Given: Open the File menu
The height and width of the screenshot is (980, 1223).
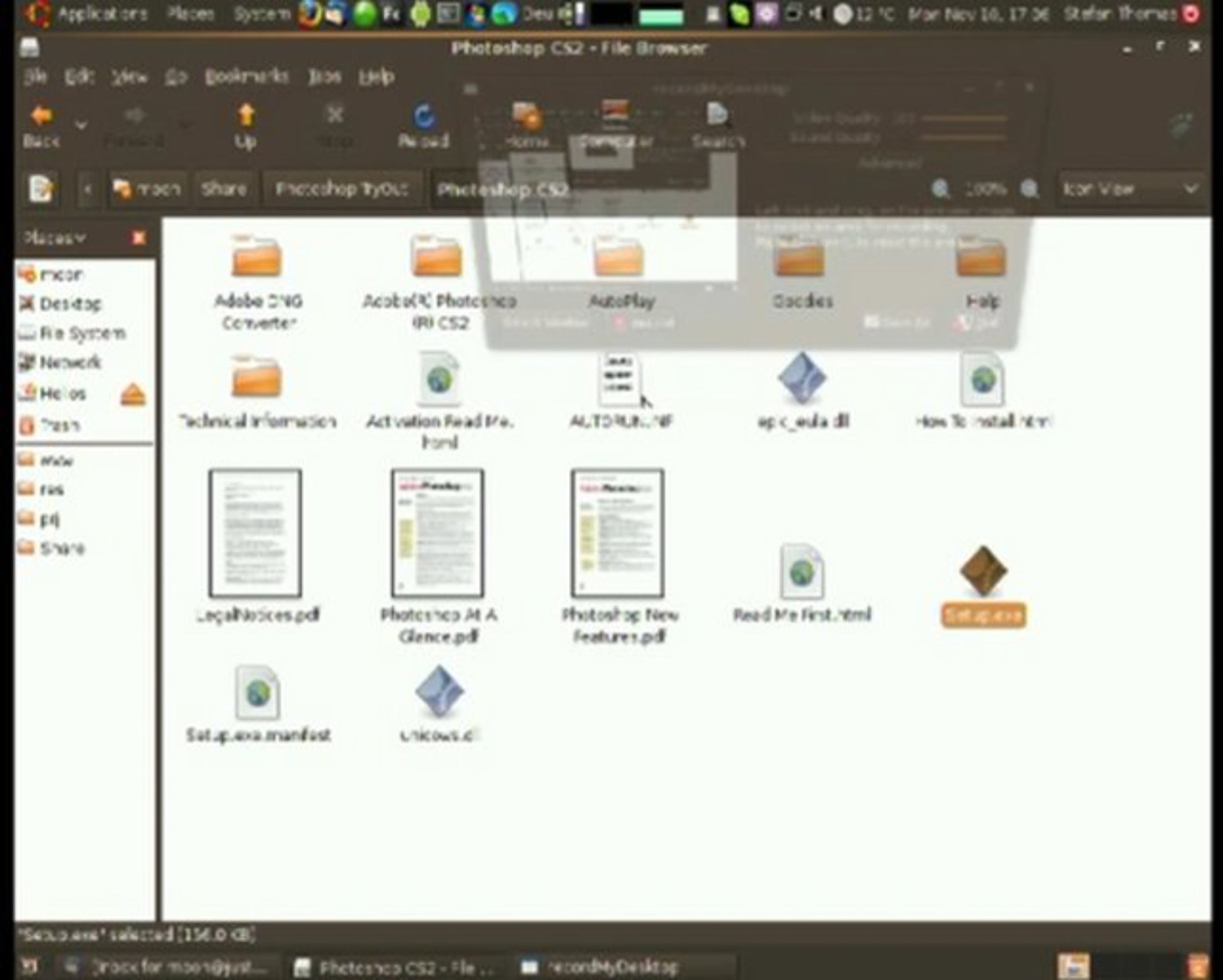Looking at the screenshot, I should 35,76.
